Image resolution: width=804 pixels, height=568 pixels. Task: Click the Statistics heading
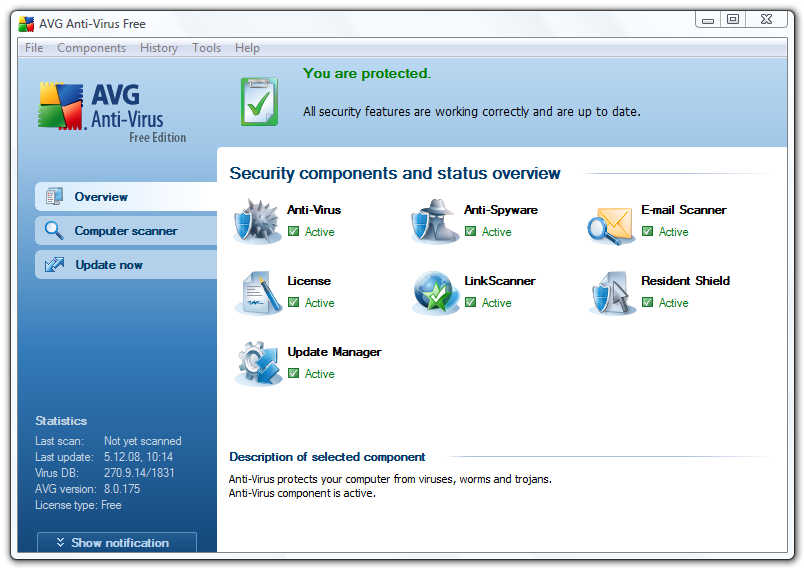(61, 421)
